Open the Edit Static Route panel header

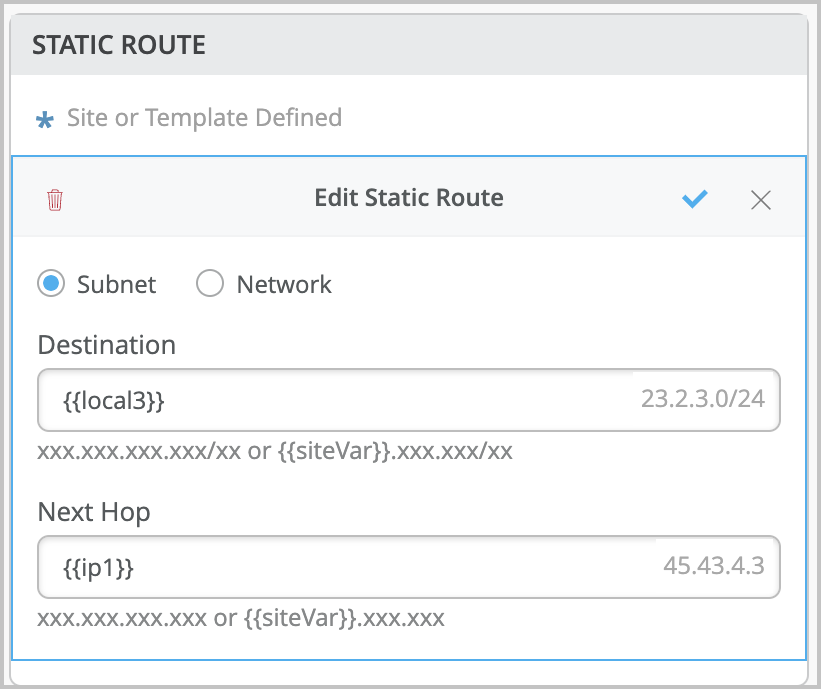(409, 197)
